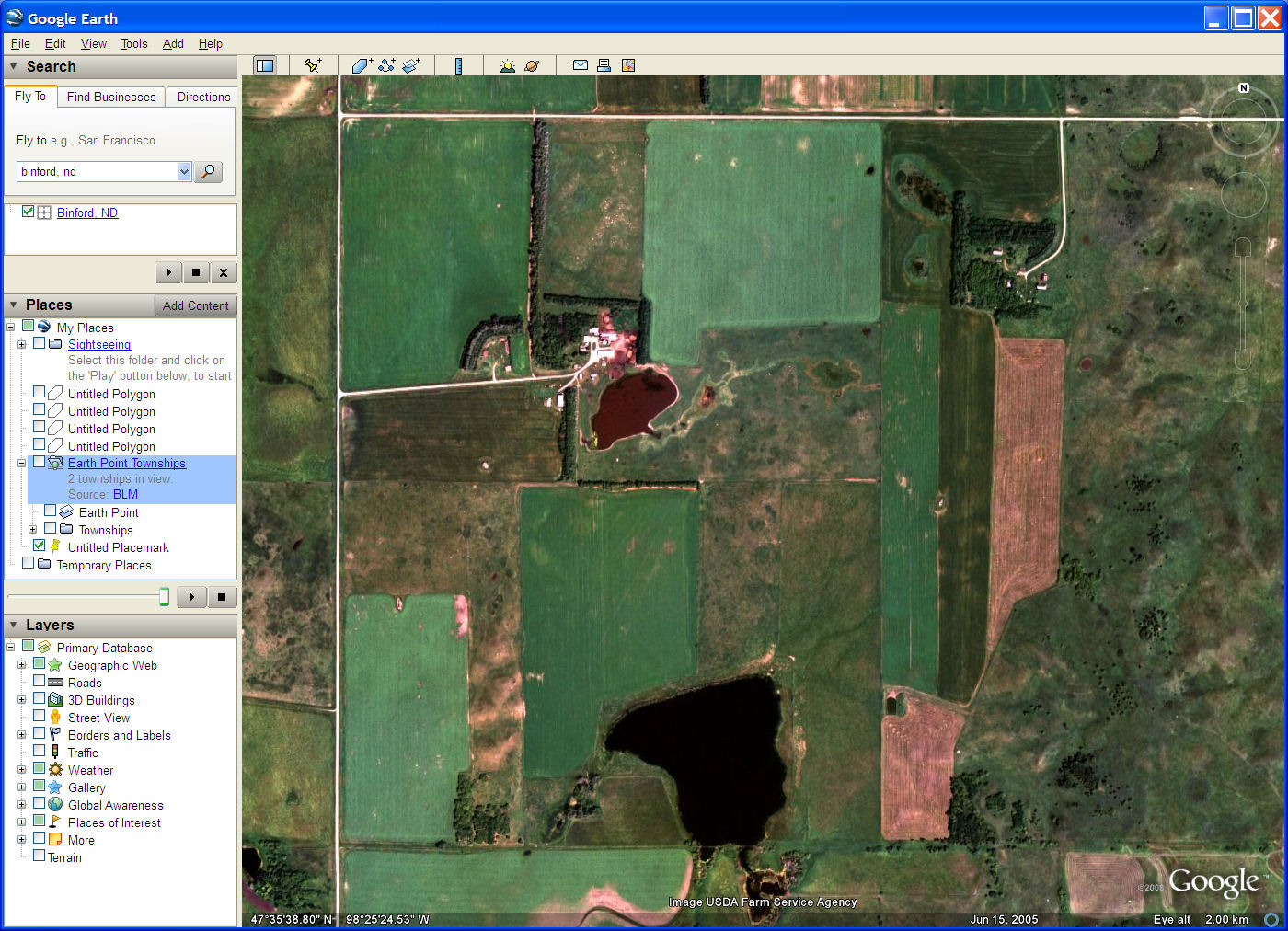
Task: Open the Edit menu
Action: coord(55,43)
